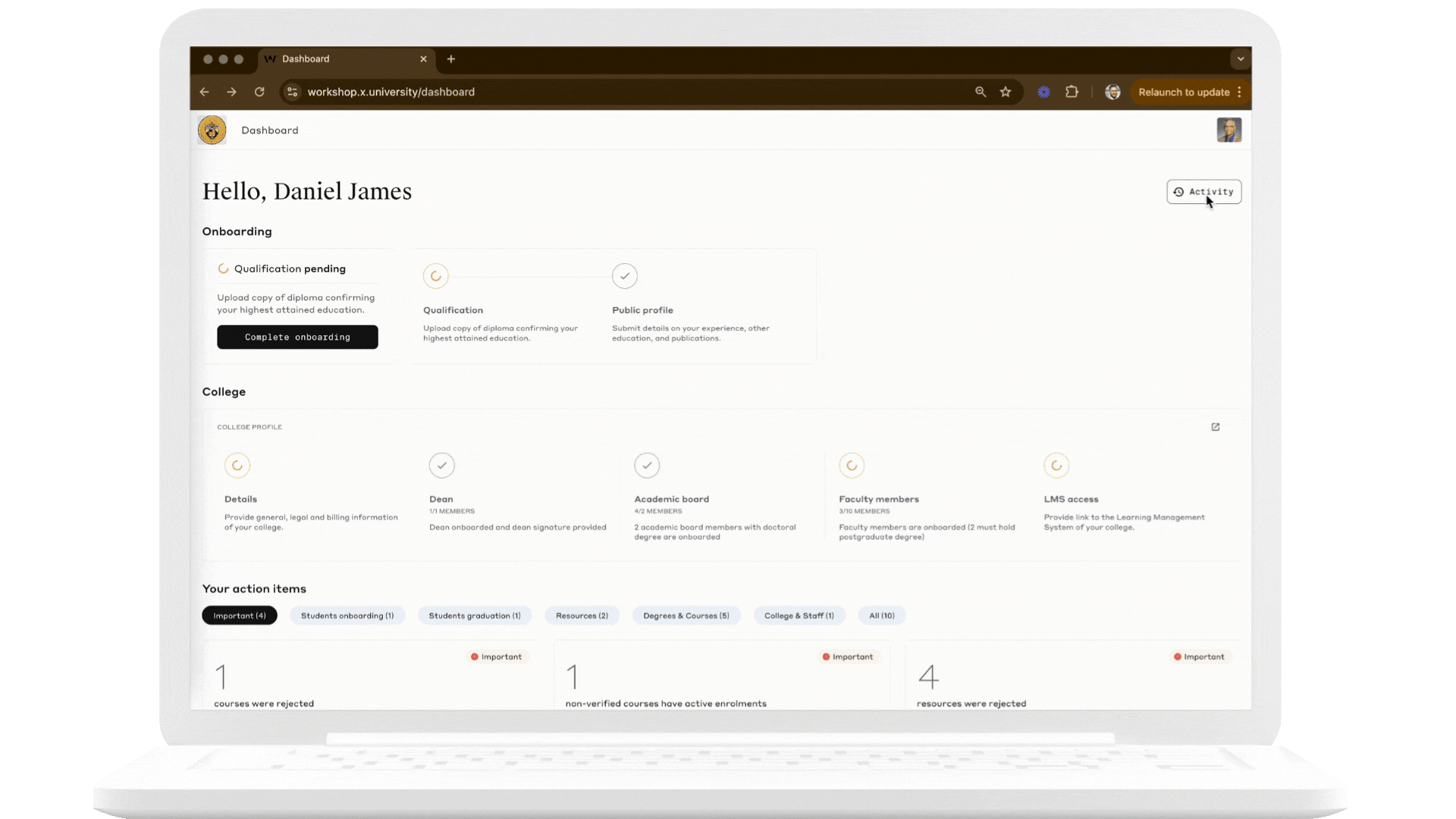The width and height of the screenshot is (1456, 819).
Task: Open site permissions from the address bar
Action: click(x=291, y=92)
